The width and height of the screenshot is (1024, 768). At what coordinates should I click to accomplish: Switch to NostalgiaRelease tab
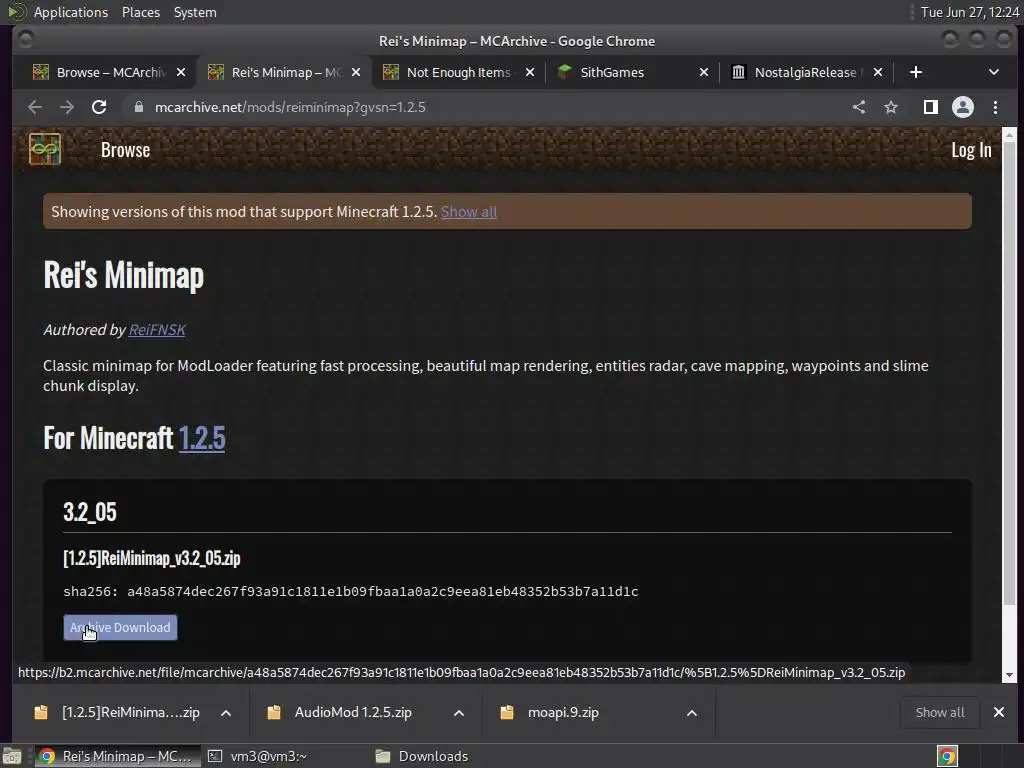pos(805,72)
